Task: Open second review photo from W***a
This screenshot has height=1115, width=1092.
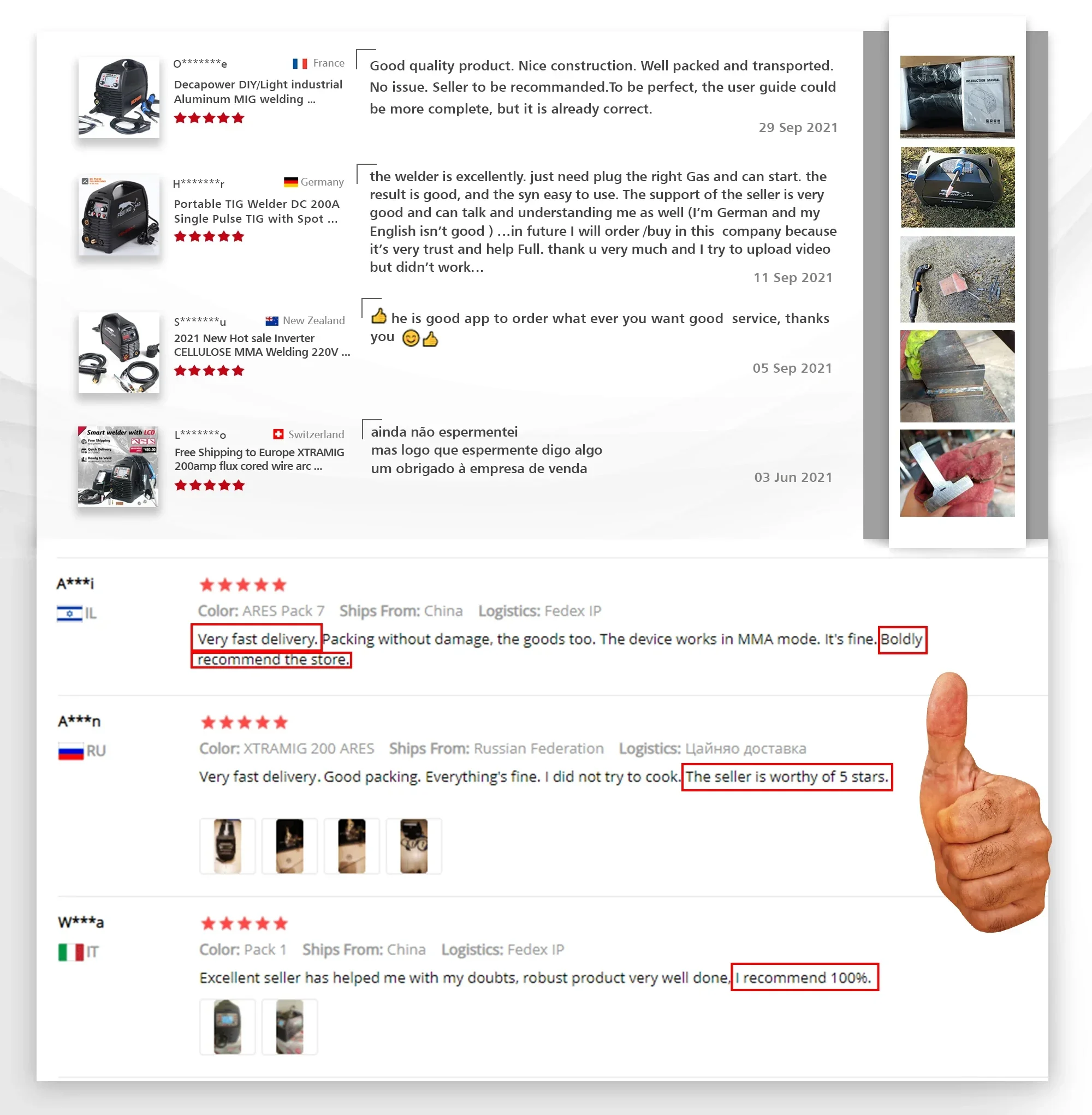Action: click(289, 1026)
